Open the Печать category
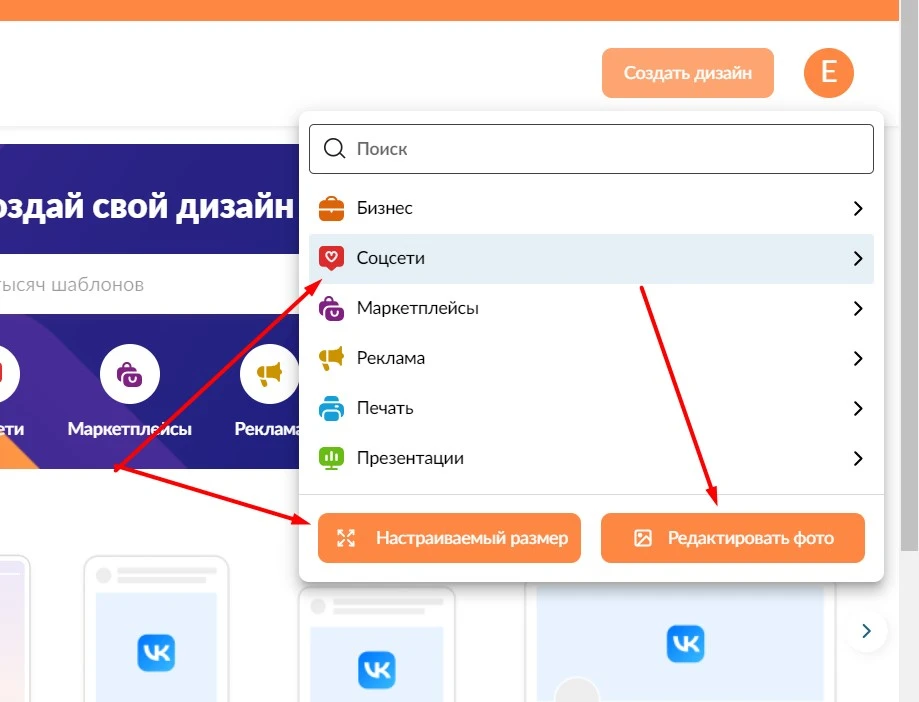This screenshot has height=702, width=919. point(591,408)
